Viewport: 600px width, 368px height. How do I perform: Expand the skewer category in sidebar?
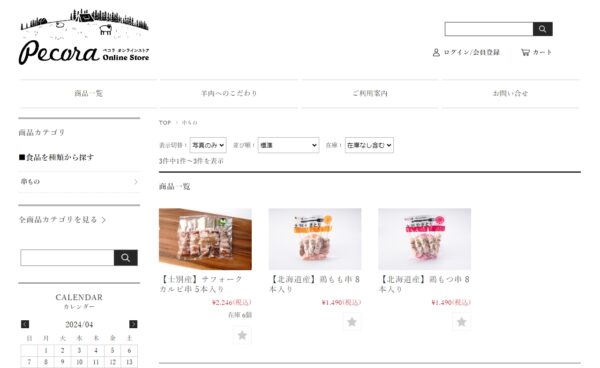point(79,182)
